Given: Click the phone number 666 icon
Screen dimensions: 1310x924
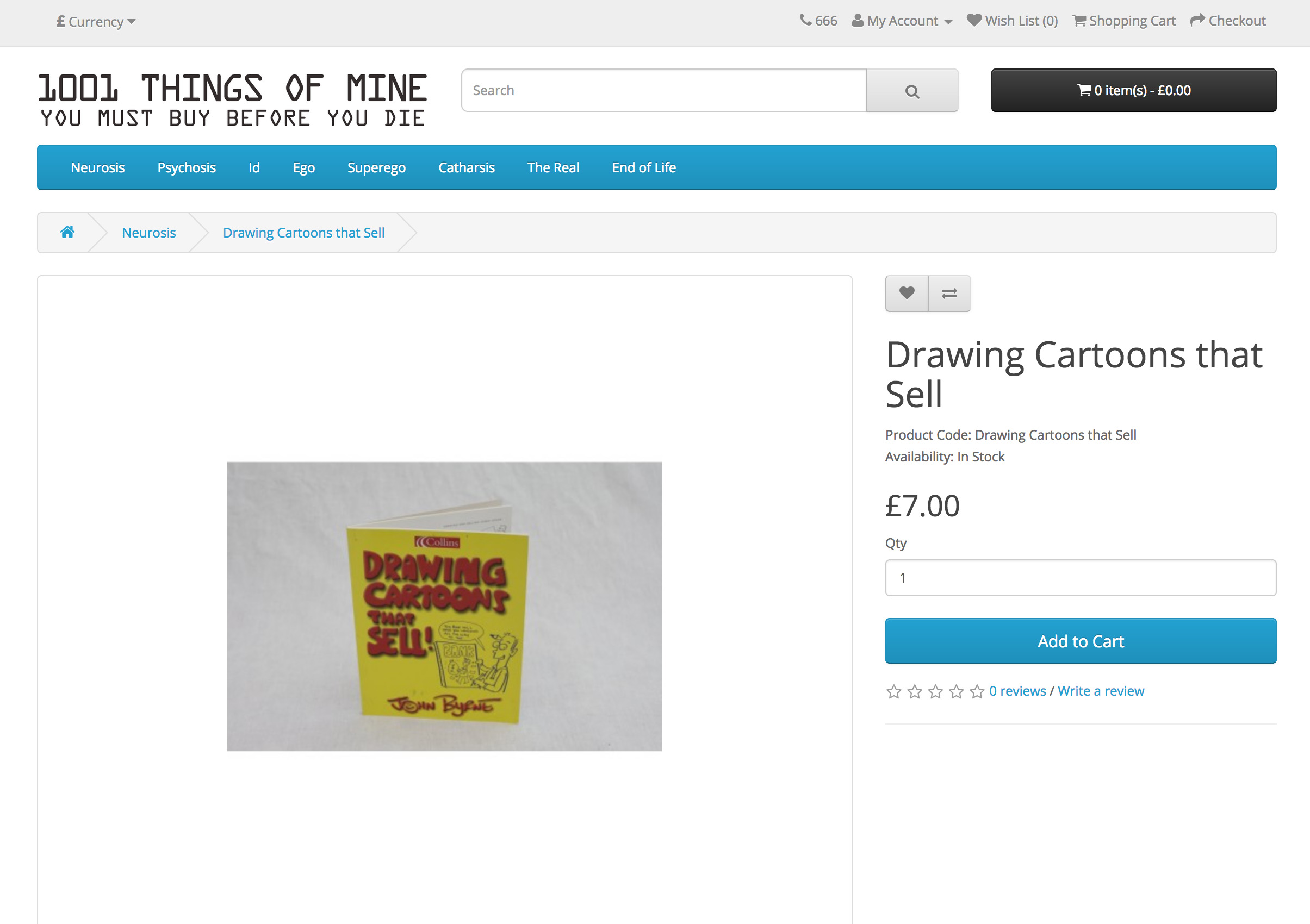Looking at the screenshot, I should coord(805,21).
